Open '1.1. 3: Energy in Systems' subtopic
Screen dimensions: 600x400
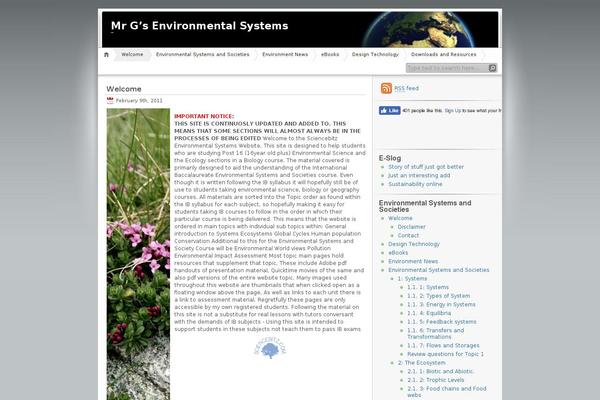click(442, 305)
